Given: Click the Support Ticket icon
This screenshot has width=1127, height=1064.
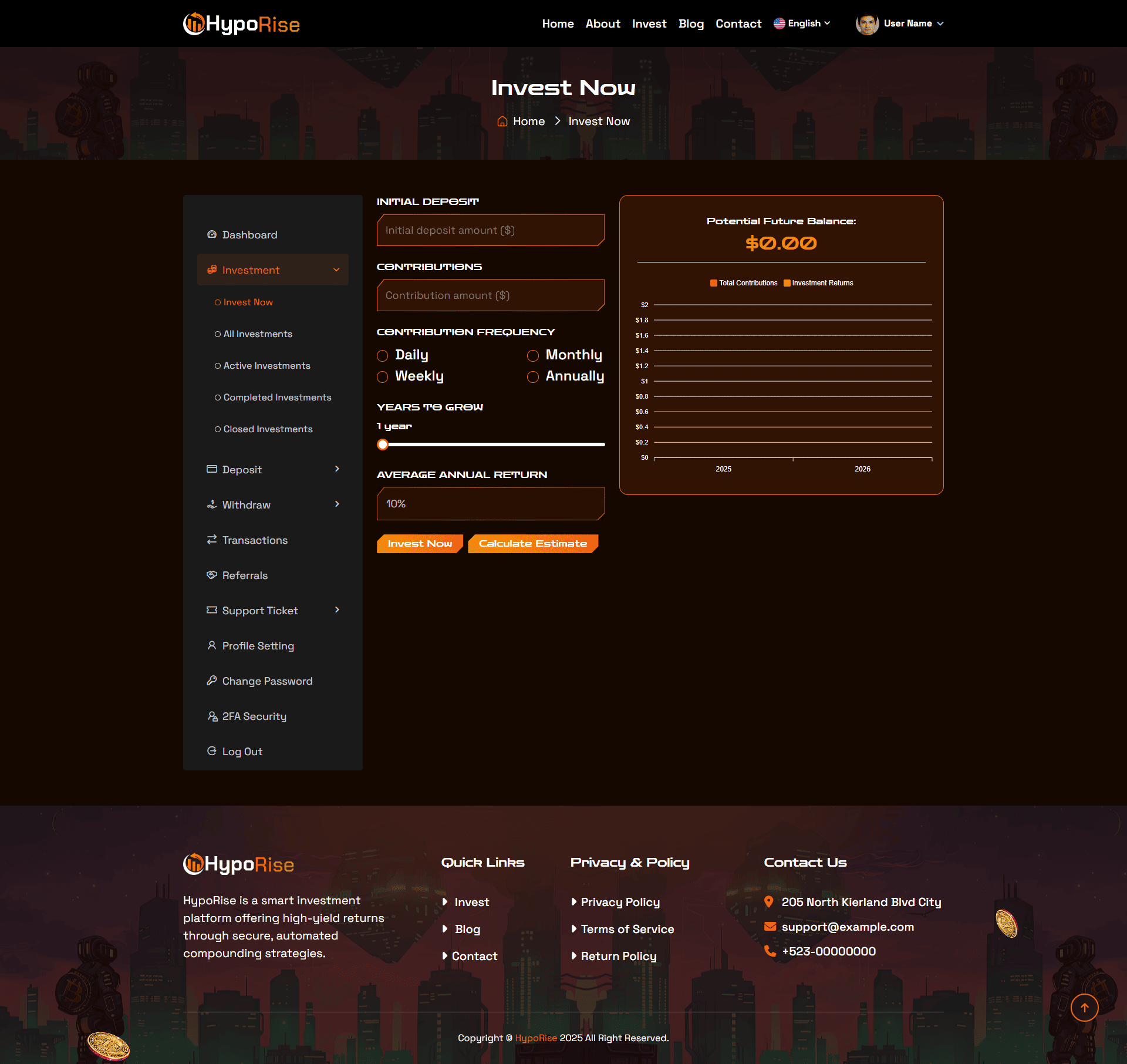Looking at the screenshot, I should (212, 610).
